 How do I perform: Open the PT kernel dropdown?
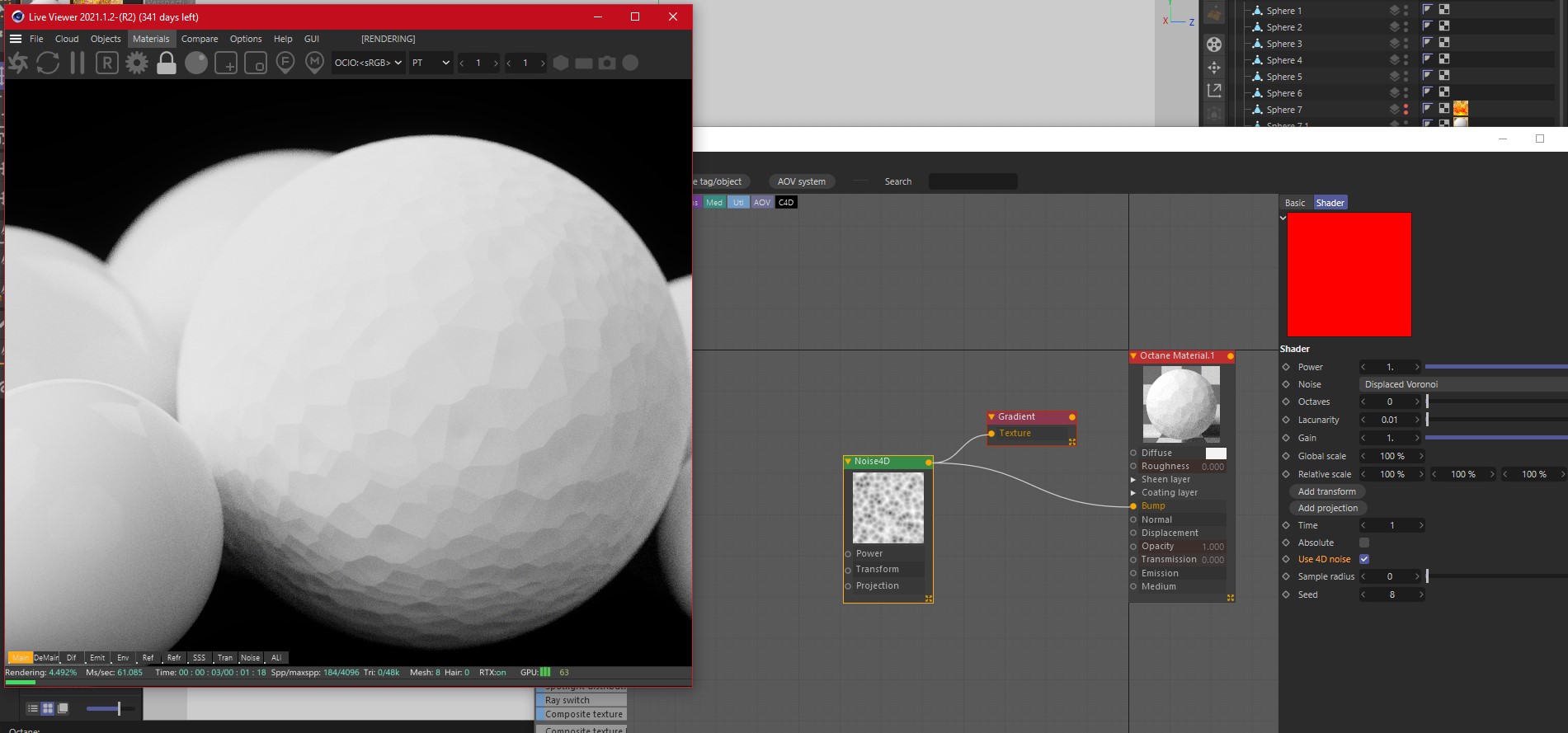tap(431, 63)
